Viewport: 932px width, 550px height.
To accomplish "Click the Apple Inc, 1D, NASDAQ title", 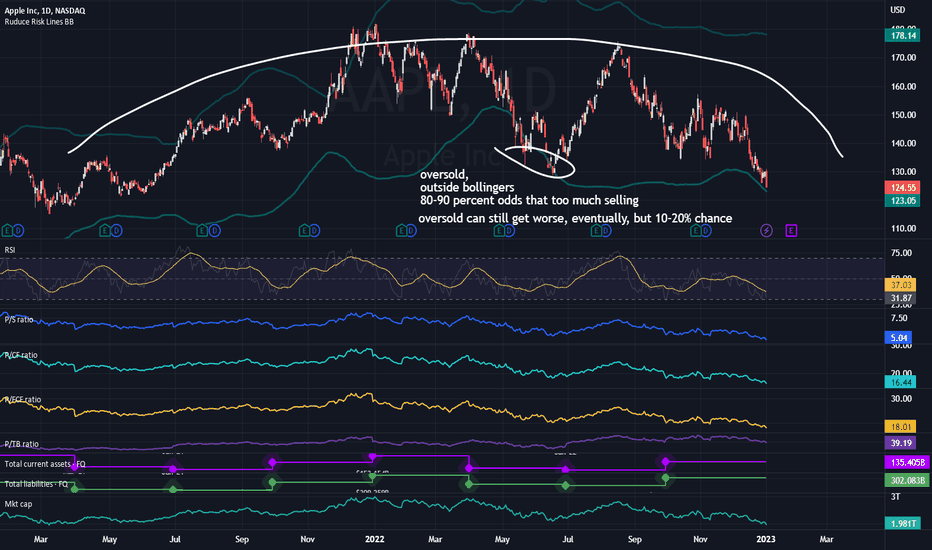I will click(45, 11).
